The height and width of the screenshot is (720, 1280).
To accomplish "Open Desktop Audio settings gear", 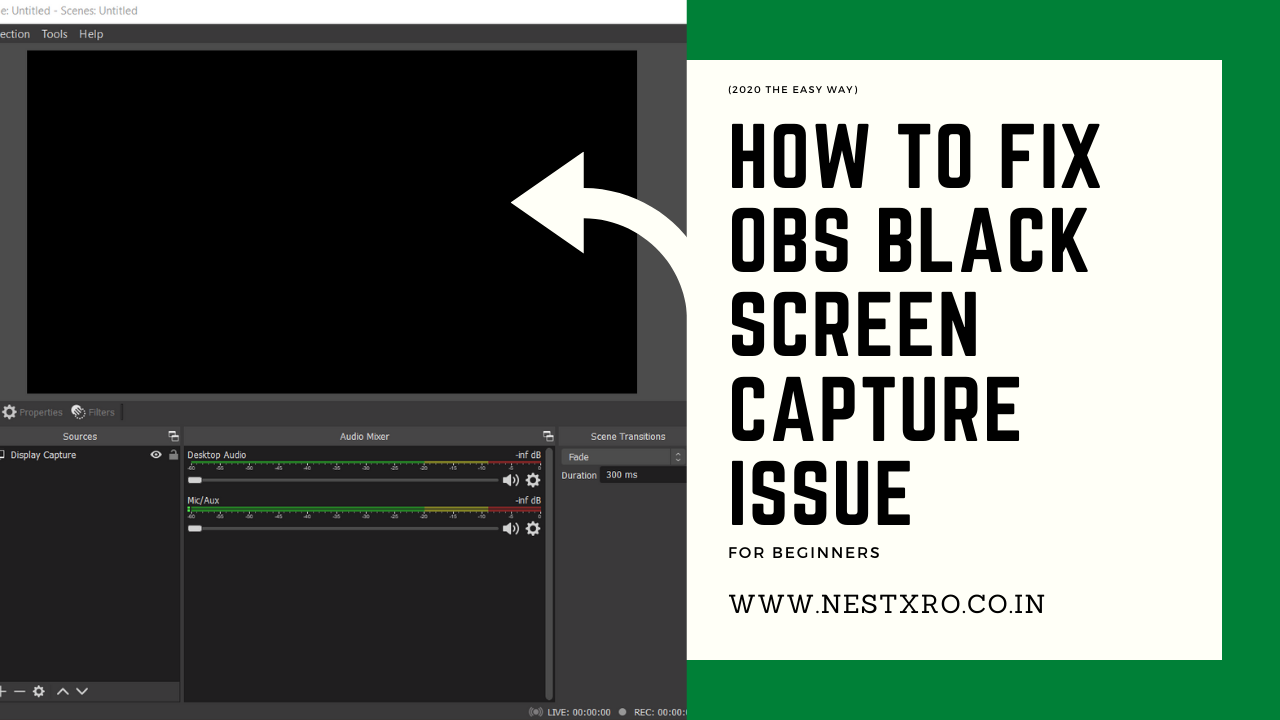I will 533,480.
